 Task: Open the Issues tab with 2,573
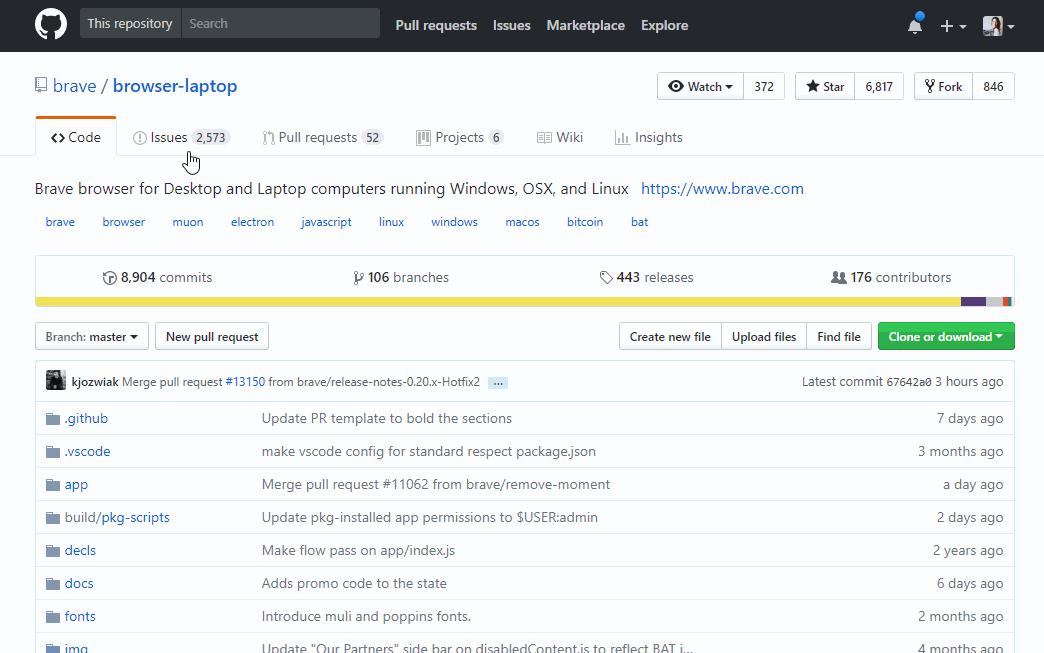coord(181,137)
